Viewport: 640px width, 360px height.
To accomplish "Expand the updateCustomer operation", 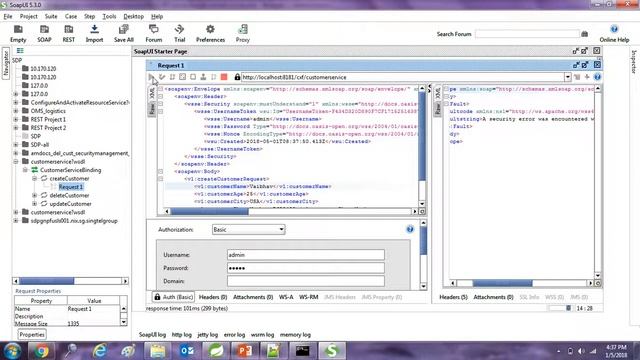I will [35, 204].
